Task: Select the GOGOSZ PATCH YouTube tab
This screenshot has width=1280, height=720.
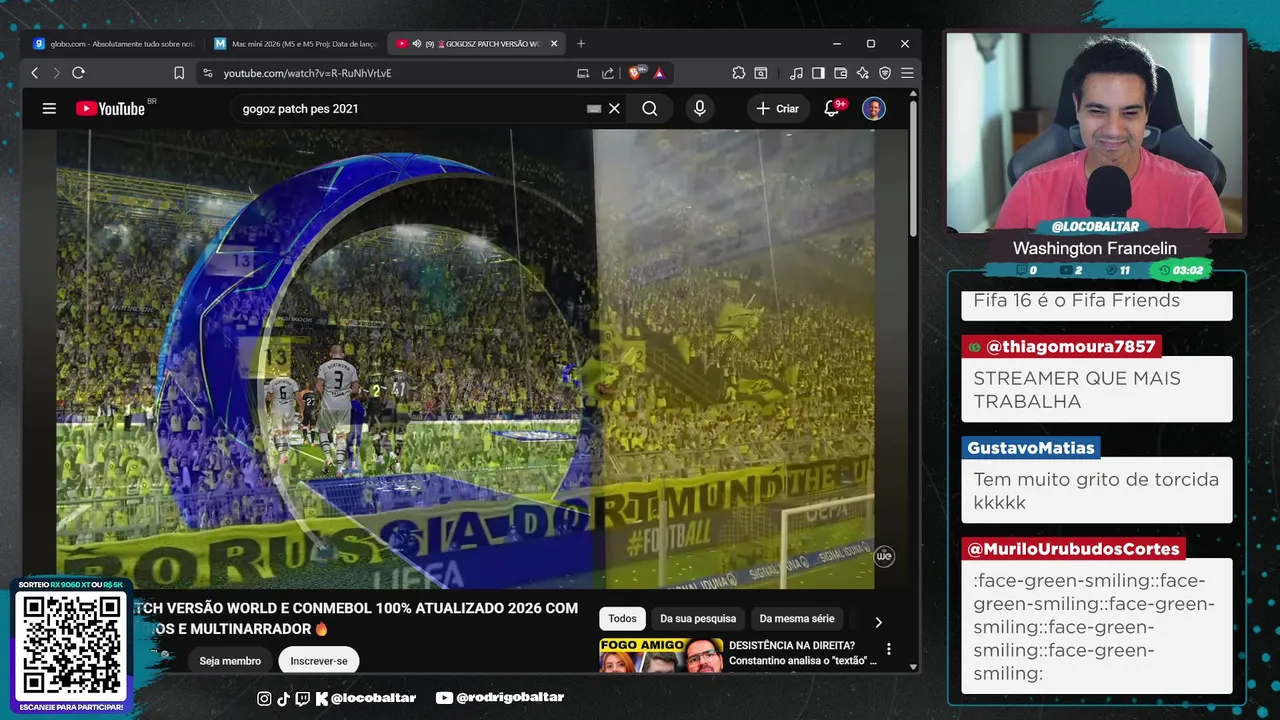Action: tap(475, 44)
